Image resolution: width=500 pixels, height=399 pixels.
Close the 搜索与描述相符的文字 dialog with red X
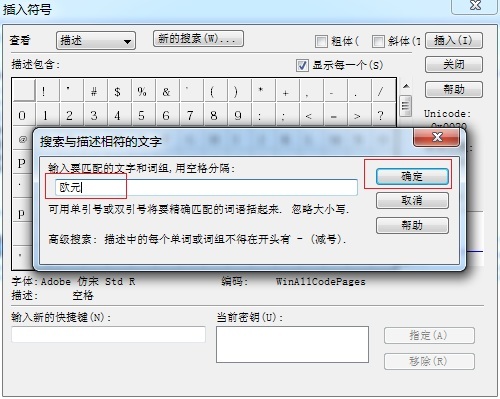pos(436,137)
